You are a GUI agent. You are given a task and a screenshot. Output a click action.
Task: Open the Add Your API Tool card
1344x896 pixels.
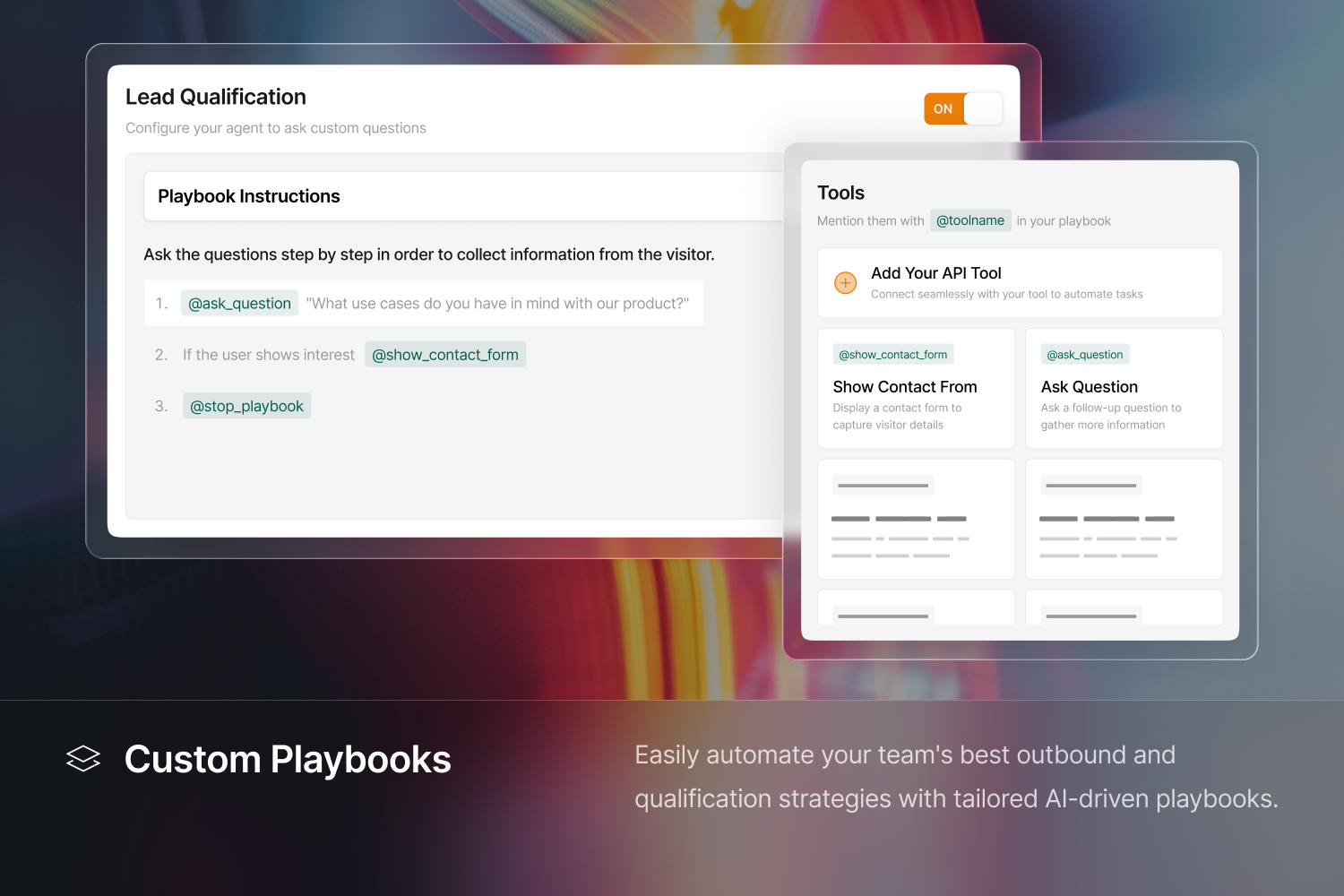tap(1020, 283)
